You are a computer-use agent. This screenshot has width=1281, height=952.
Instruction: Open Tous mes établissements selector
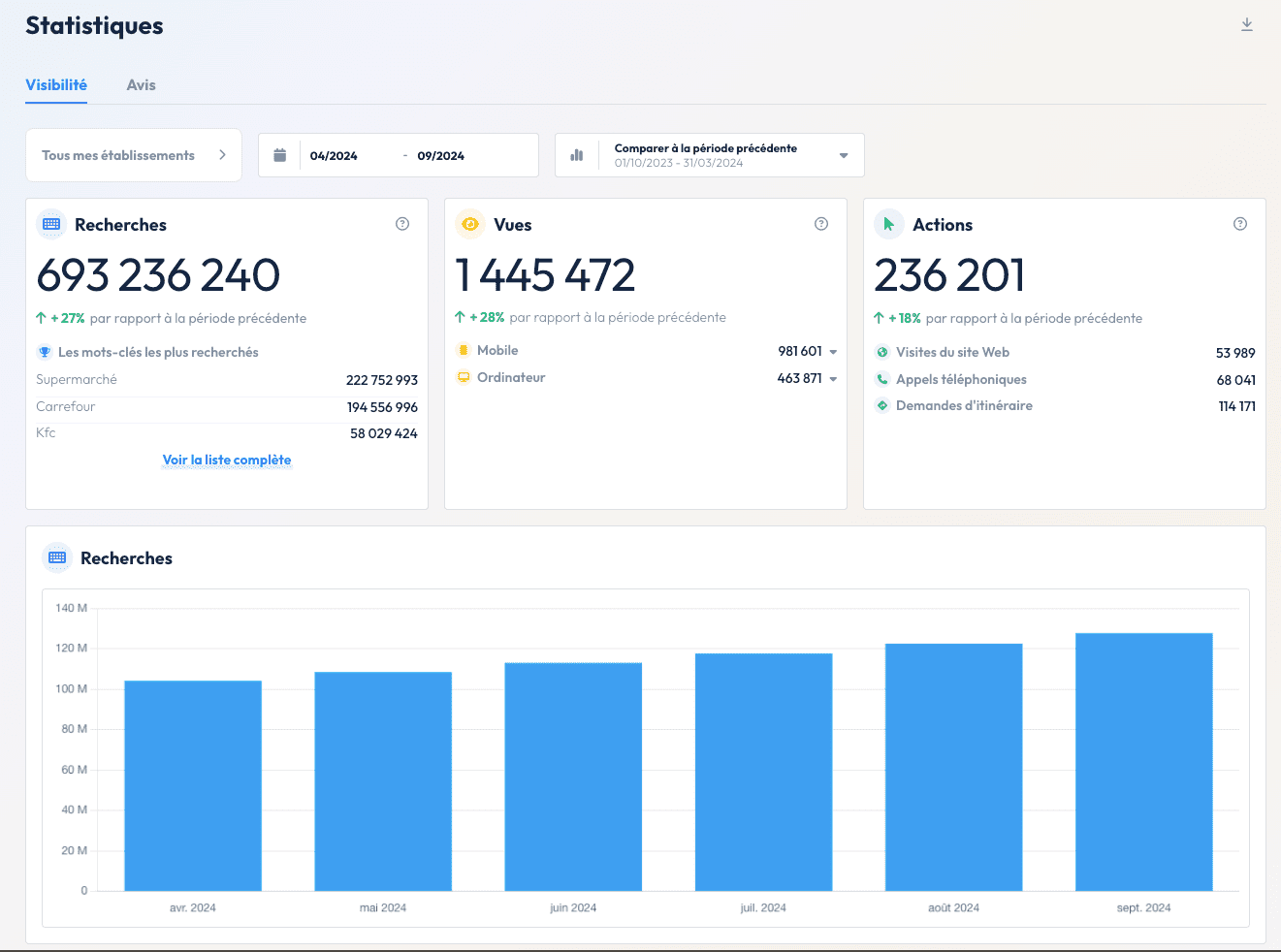(134, 155)
